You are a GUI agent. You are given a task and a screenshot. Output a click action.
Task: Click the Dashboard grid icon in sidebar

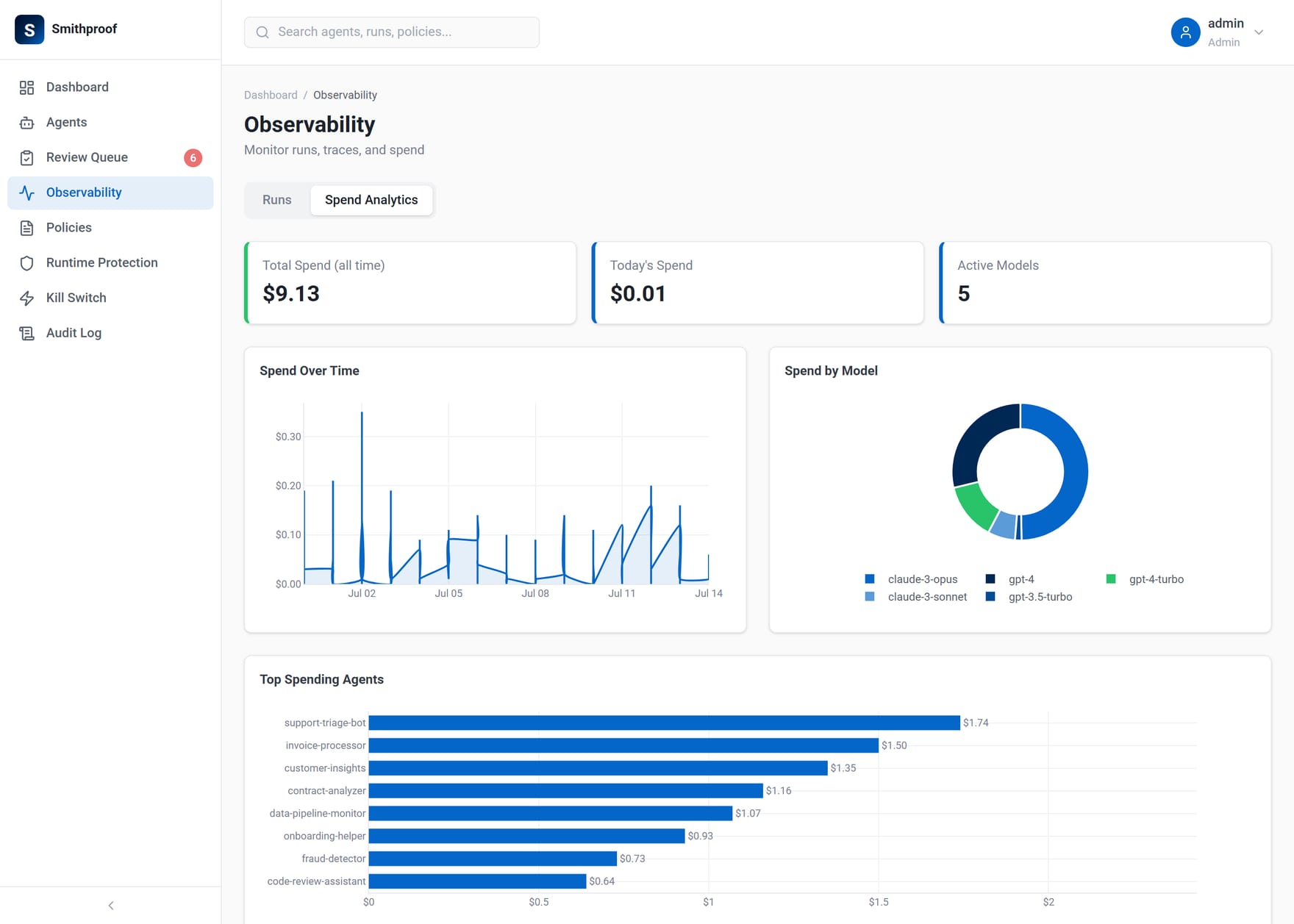click(27, 87)
